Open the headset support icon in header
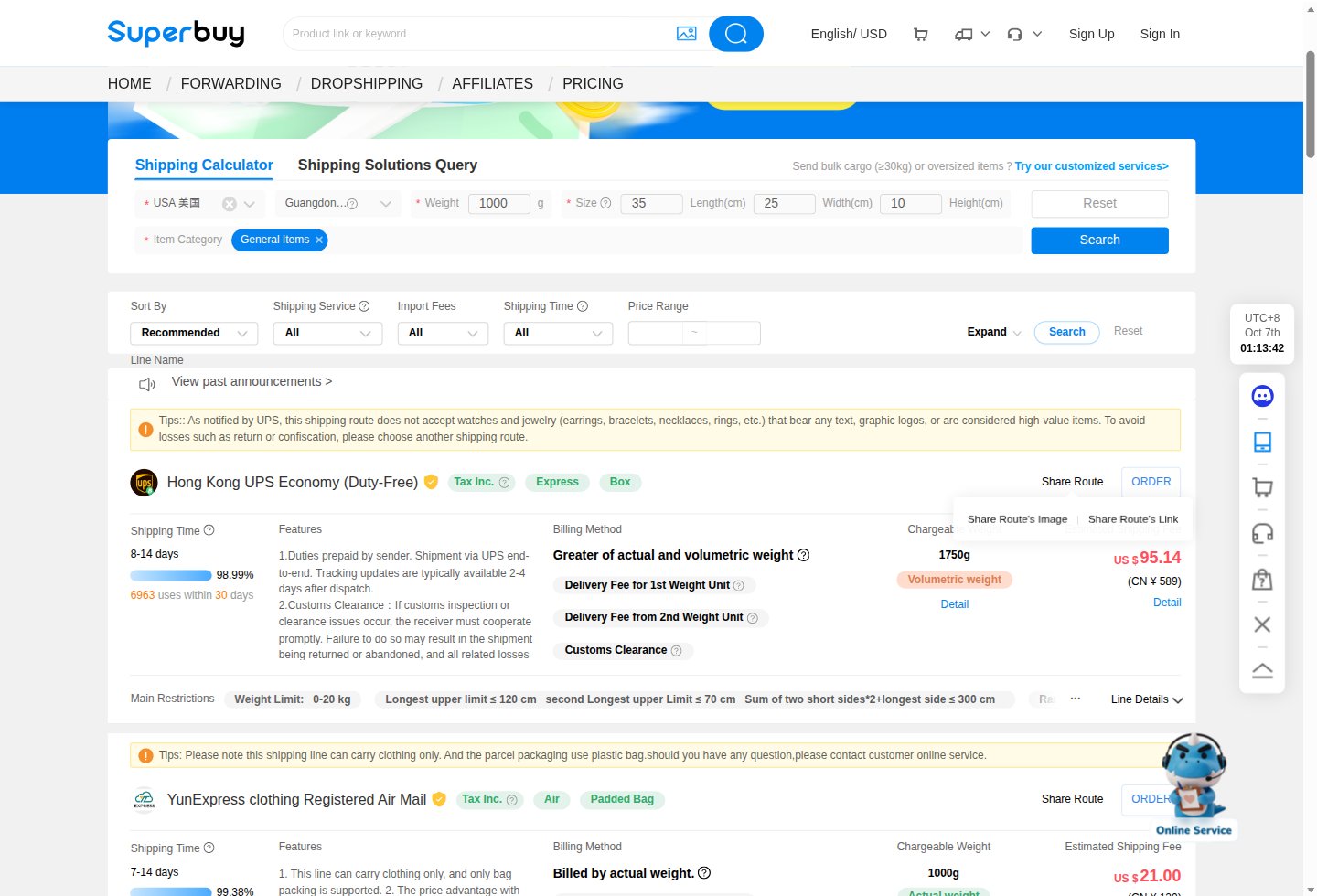Image resolution: width=1317 pixels, height=896 pixels. (x=1014, y=34)
